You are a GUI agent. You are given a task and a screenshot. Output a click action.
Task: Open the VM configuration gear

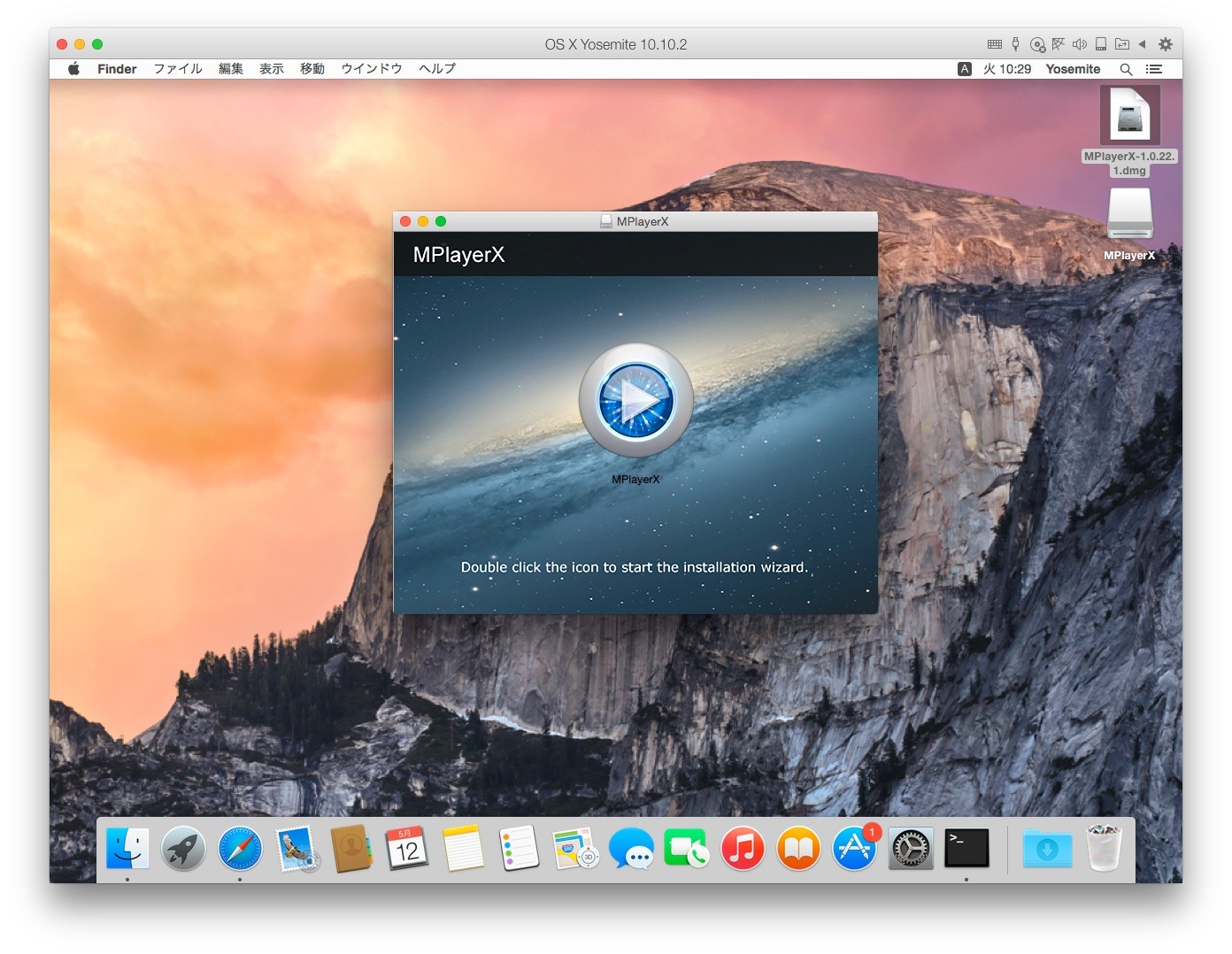pyautogui.click(x=1166, y=44)
